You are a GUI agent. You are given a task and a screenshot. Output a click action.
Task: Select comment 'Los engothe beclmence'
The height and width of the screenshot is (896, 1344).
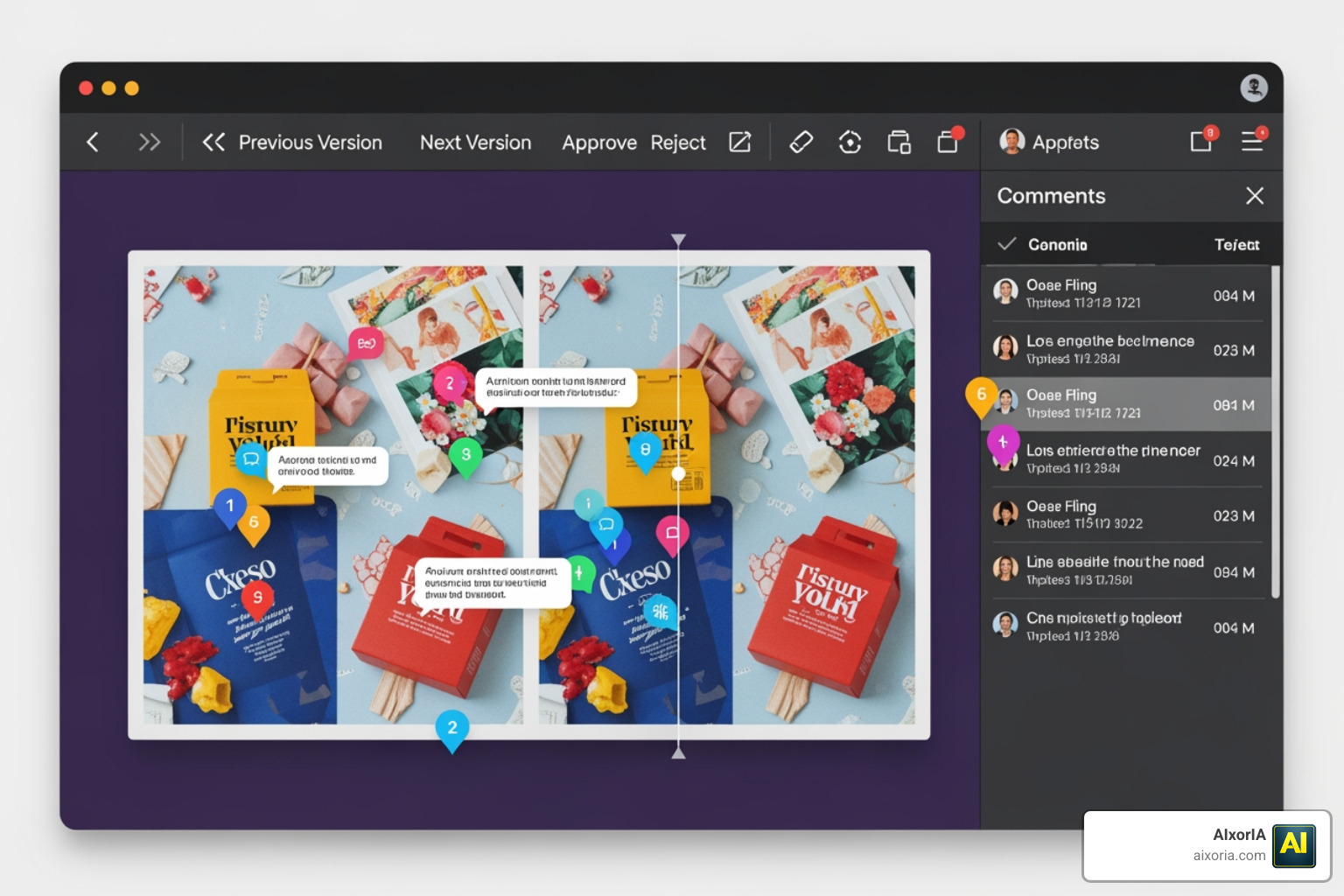pyautogui.click(x=1126, y=349)
